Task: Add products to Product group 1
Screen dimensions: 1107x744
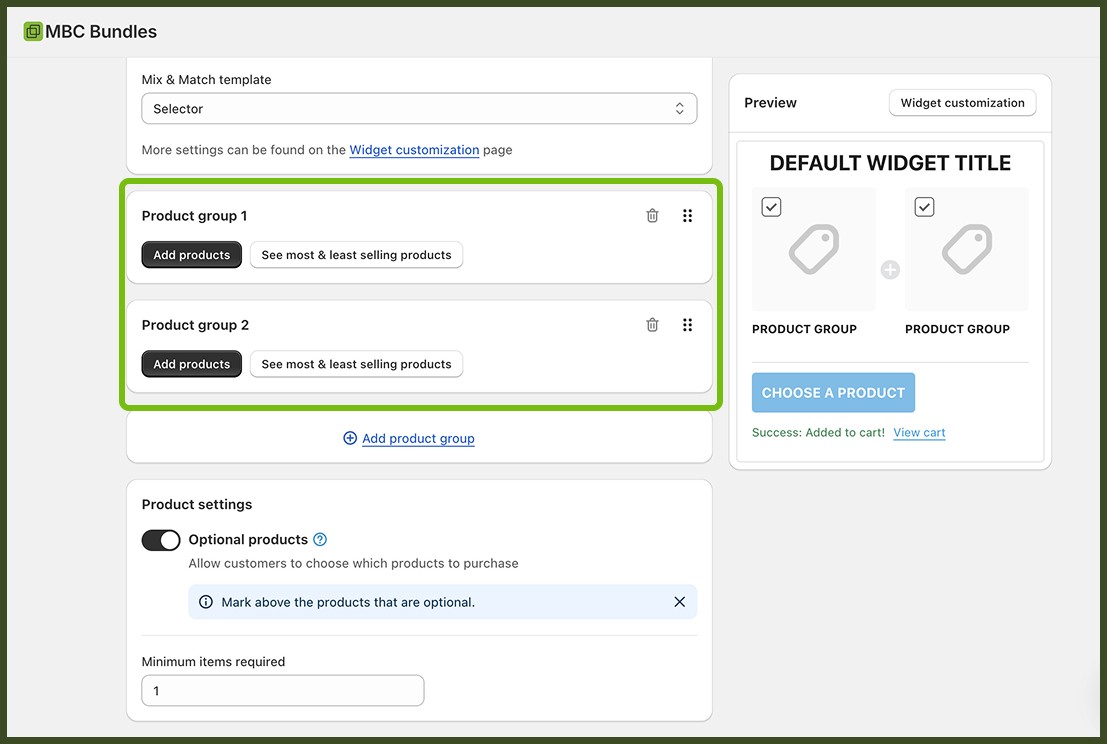Action: click(x=191, y=254)
